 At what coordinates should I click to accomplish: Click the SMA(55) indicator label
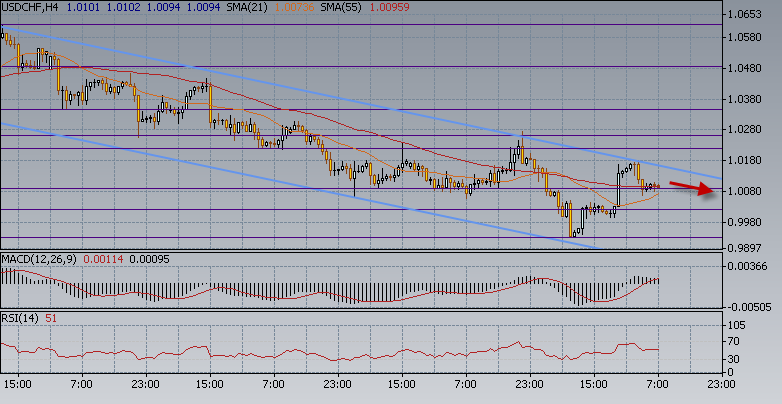pos(341,7)
